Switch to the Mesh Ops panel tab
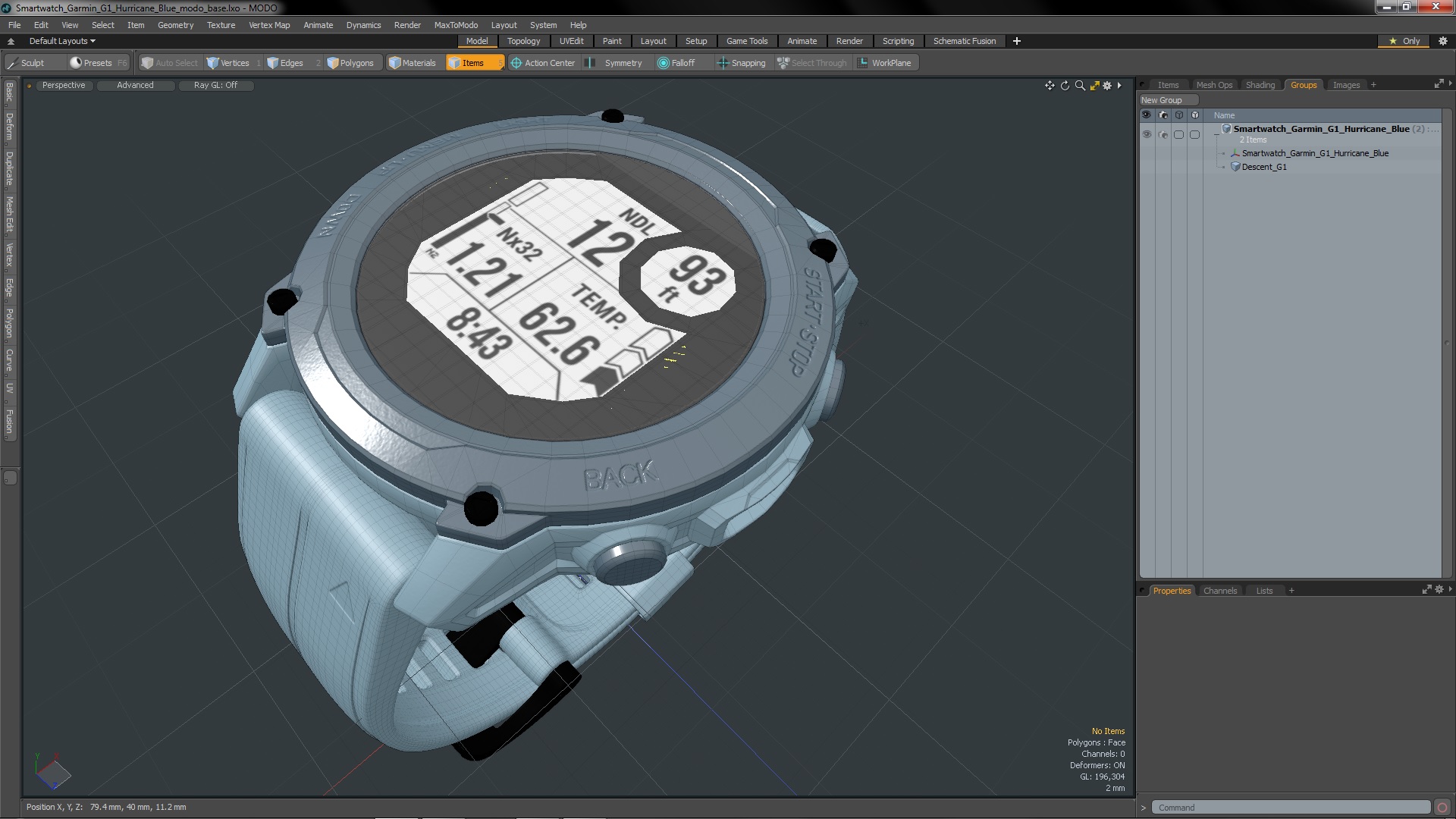This screenshot has width=1456, height=819. coord(1214,85)
